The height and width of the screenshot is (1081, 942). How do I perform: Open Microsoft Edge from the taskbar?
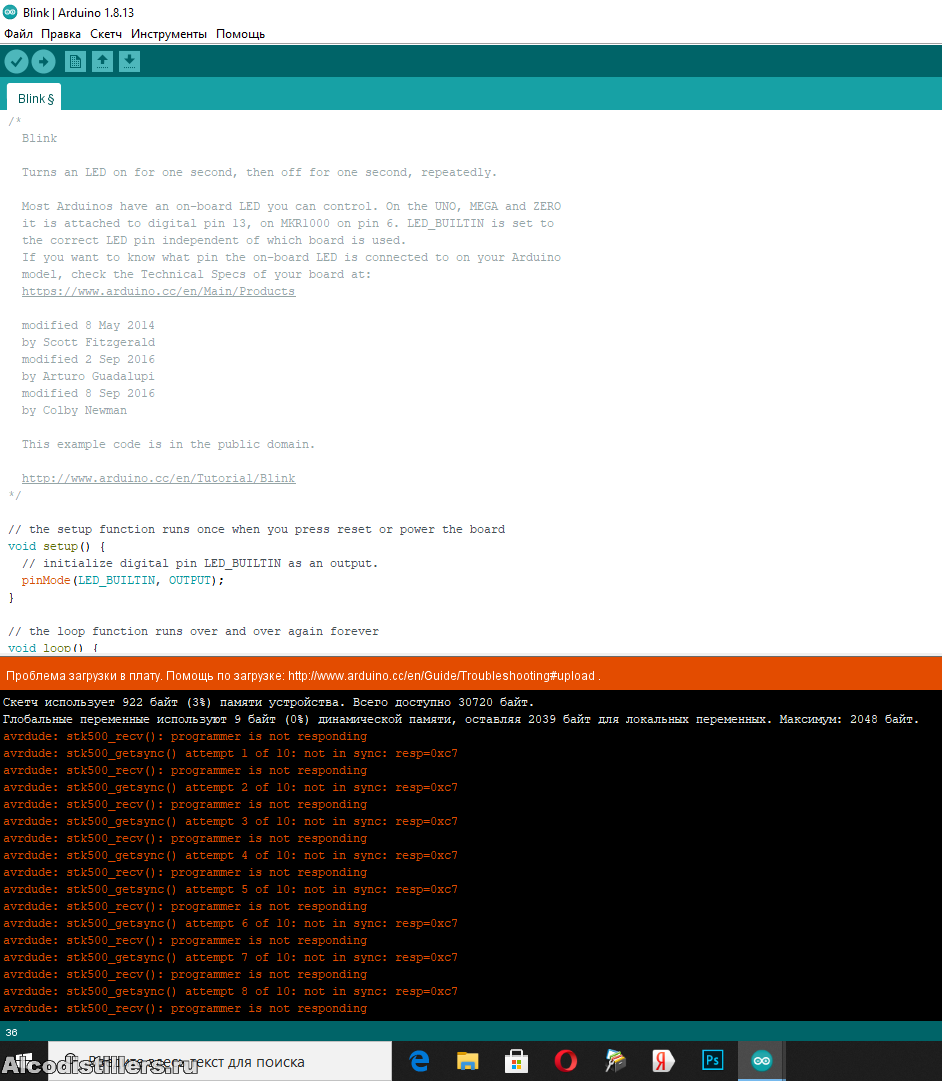tap(419, 1060)
